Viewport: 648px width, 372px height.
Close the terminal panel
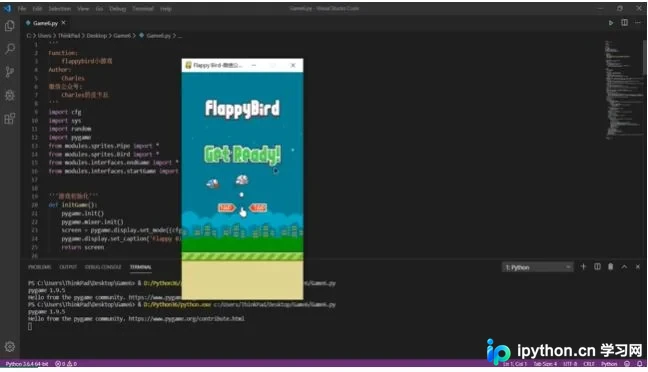pyautogui.click(x=638, y=267)
